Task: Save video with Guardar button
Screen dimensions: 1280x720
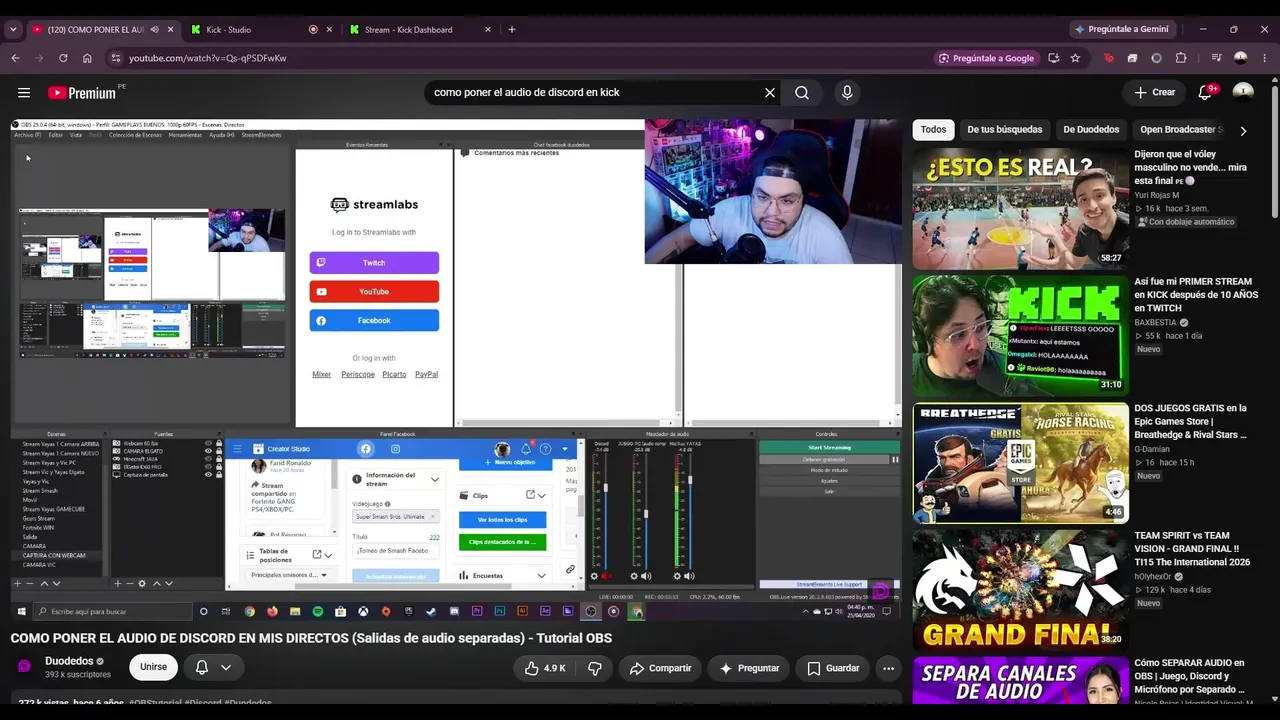Action: coord(833,668)
